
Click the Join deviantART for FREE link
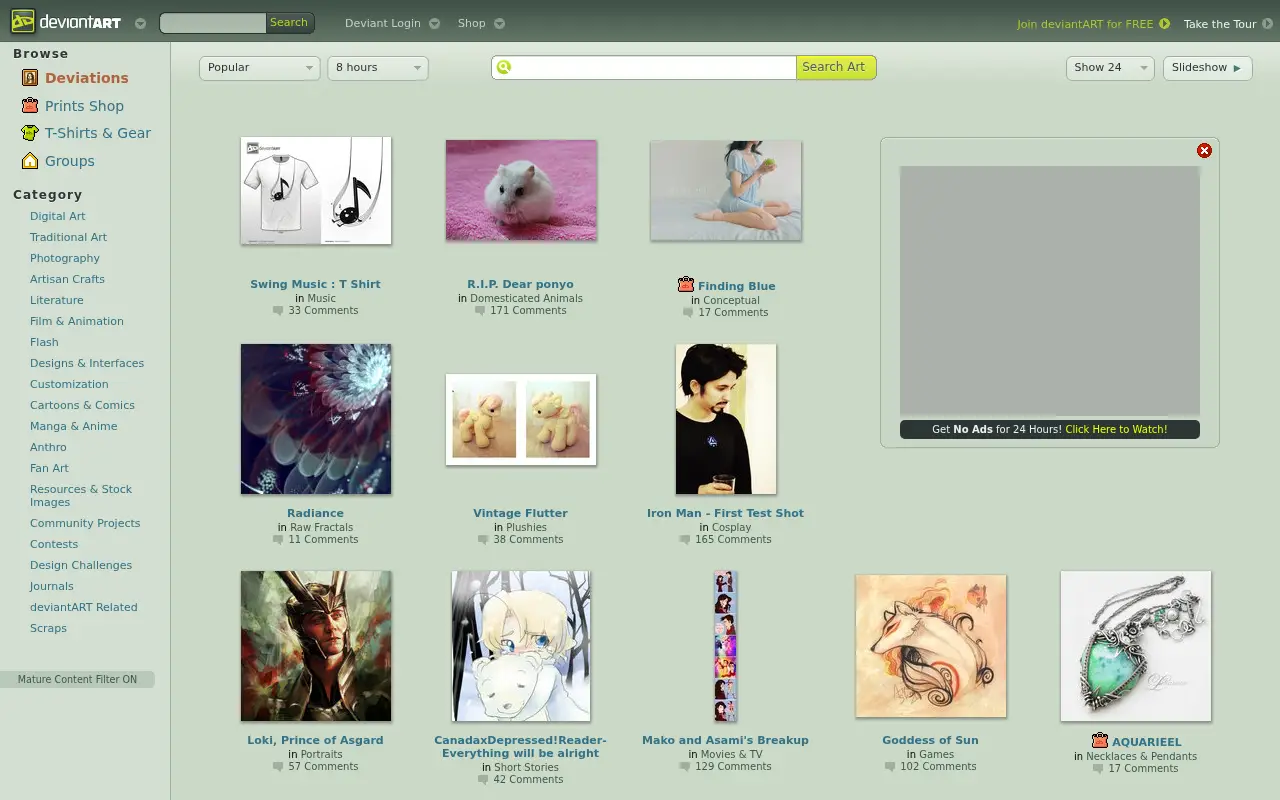(1085, 24)
